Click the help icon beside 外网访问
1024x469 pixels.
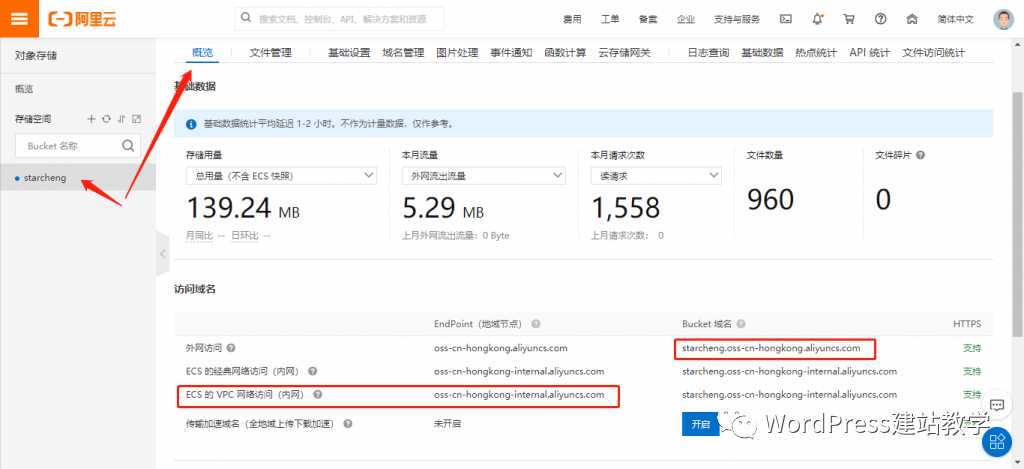click(x=231, y=348)
